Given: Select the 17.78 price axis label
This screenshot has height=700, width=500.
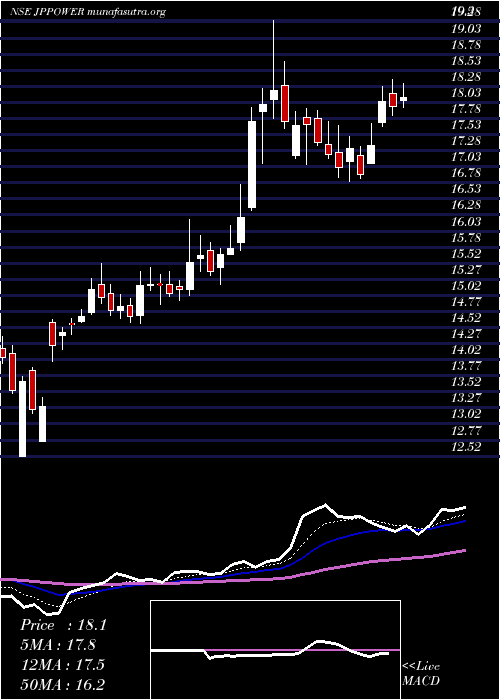Looking at the screenshot, I should [x=466, y=109].
